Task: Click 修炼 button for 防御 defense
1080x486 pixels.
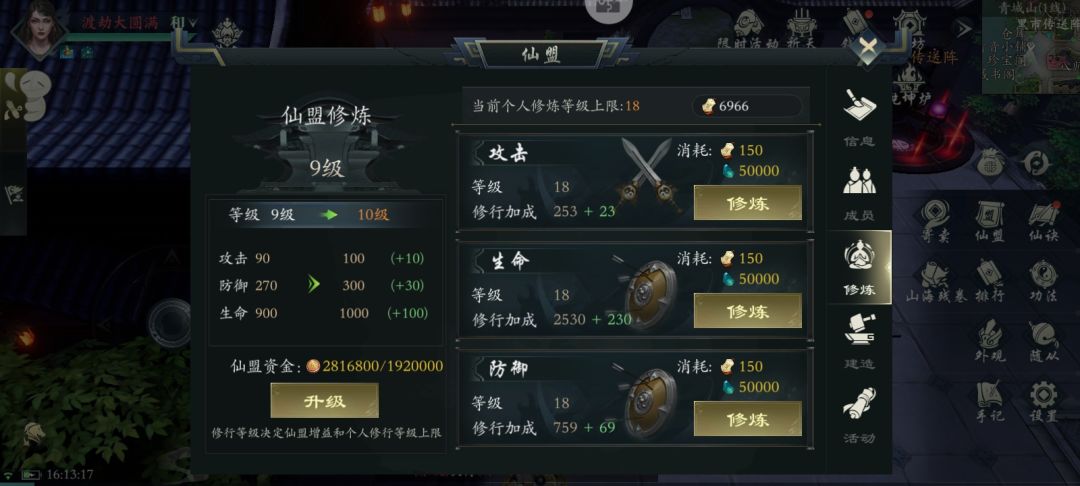Action: pos(747,419)
